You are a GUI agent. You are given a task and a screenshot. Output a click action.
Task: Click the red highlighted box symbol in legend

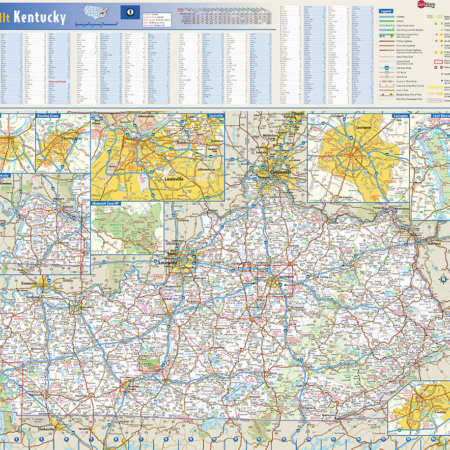coord(438,62)
